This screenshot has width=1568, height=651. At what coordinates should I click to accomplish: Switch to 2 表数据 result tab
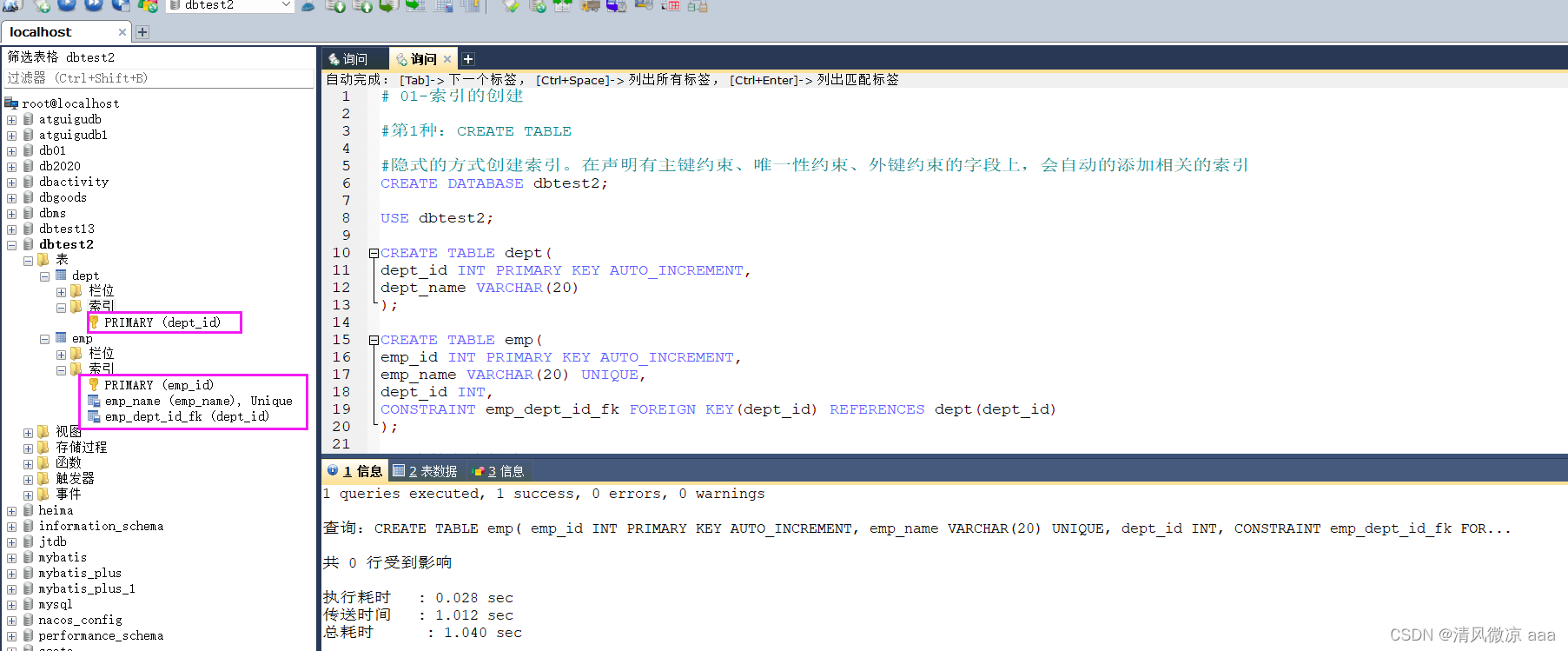point(426,471)
